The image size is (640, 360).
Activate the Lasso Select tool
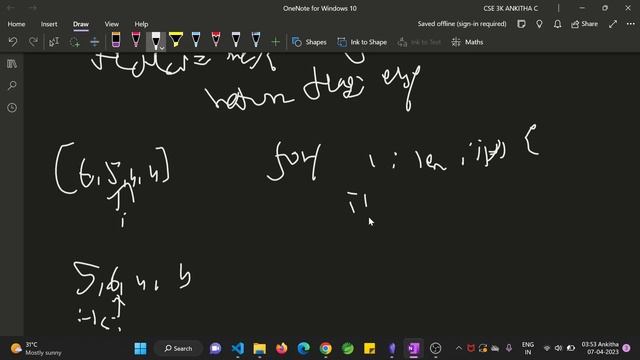[74, 42]
